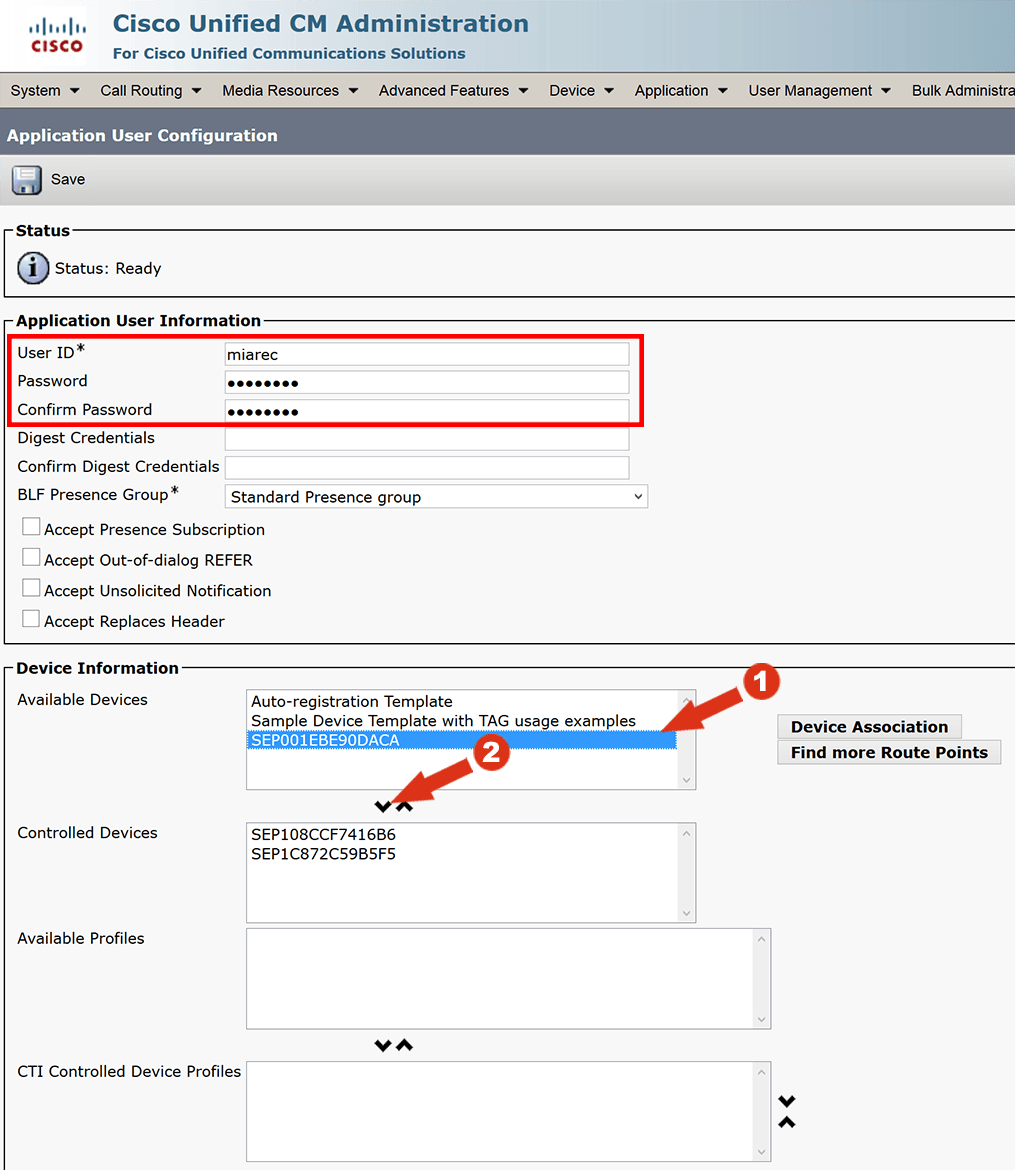Click into the Password field

427,383
